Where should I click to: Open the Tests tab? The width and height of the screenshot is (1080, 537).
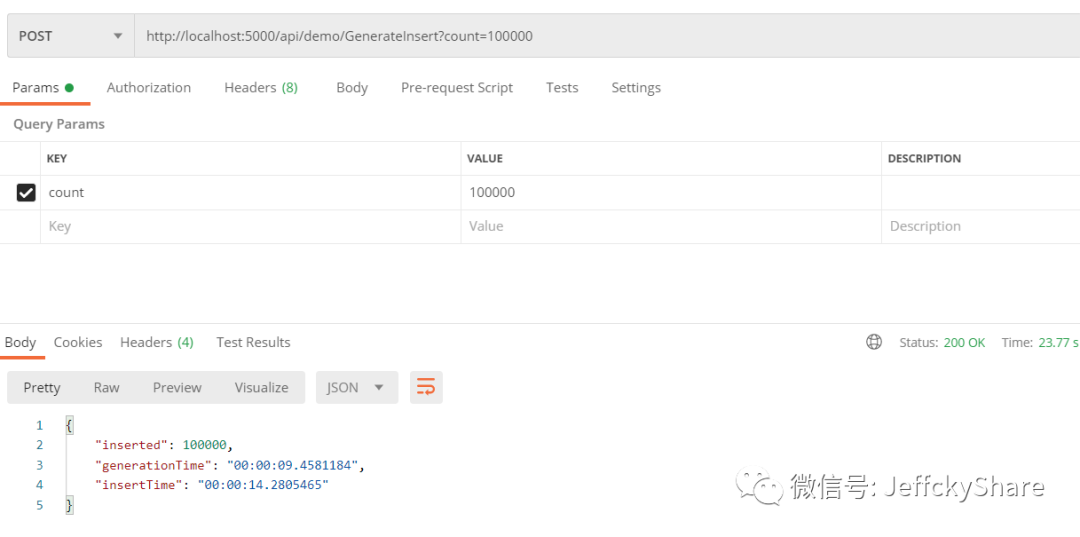pos(562,87)
